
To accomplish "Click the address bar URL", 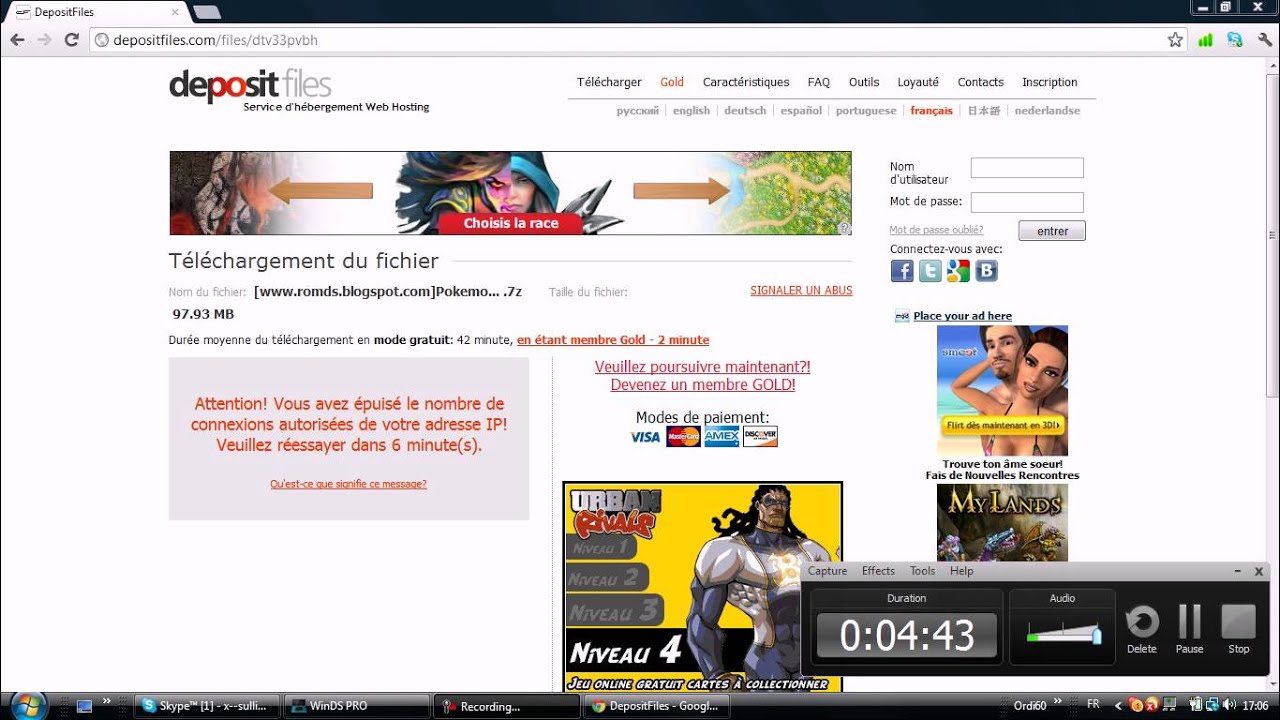I will [217, 40].
